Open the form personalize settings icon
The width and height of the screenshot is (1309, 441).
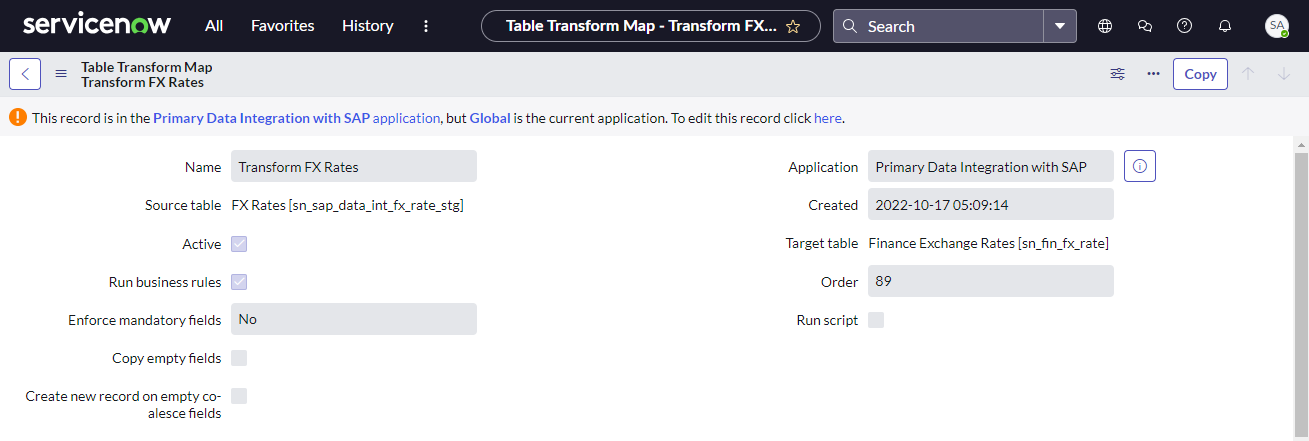click(x=1118, y=74)
